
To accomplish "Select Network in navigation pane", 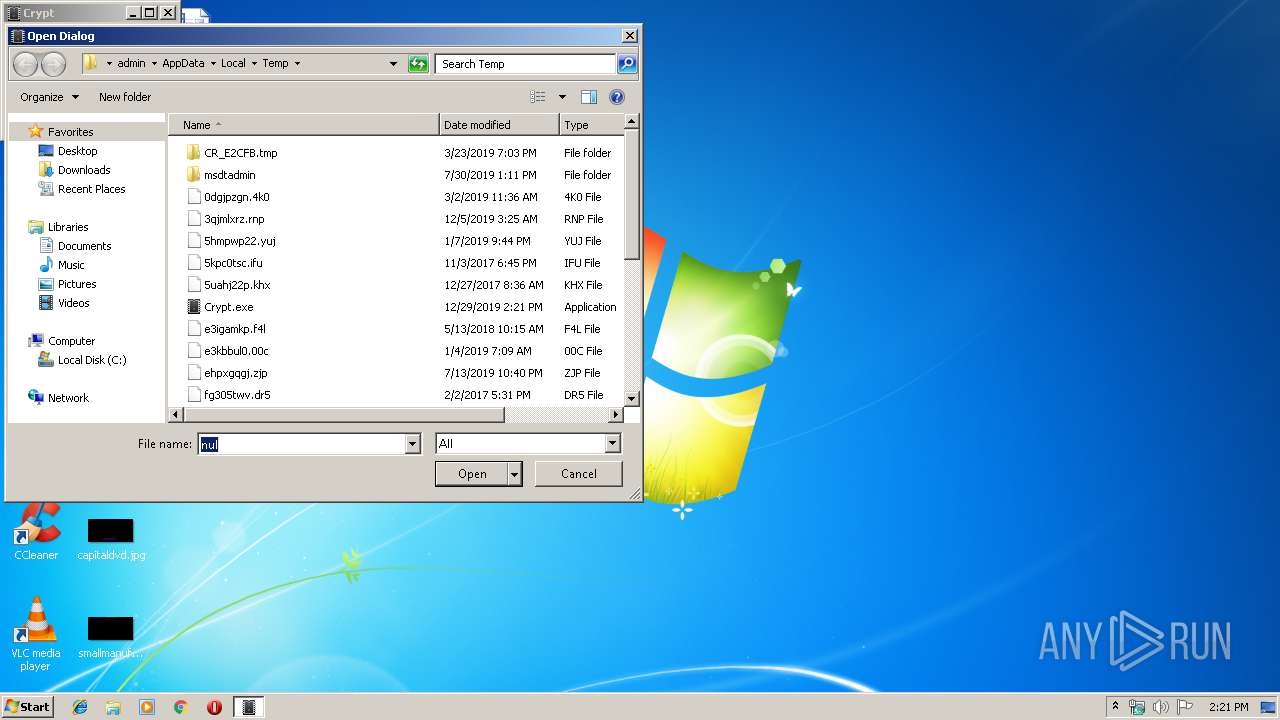I will 68,398.
